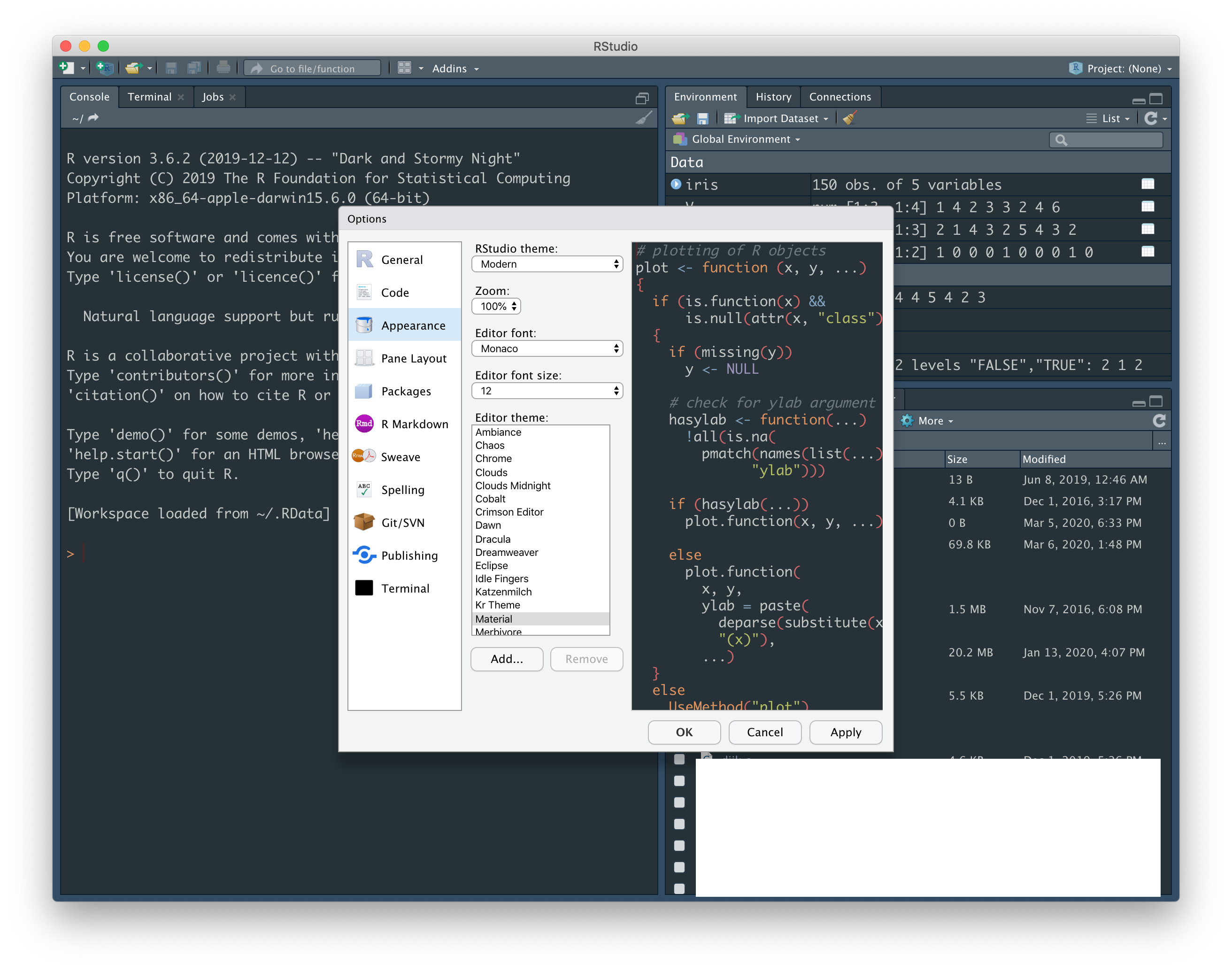Check the topmost visible file checkbox

coord(679,760)
